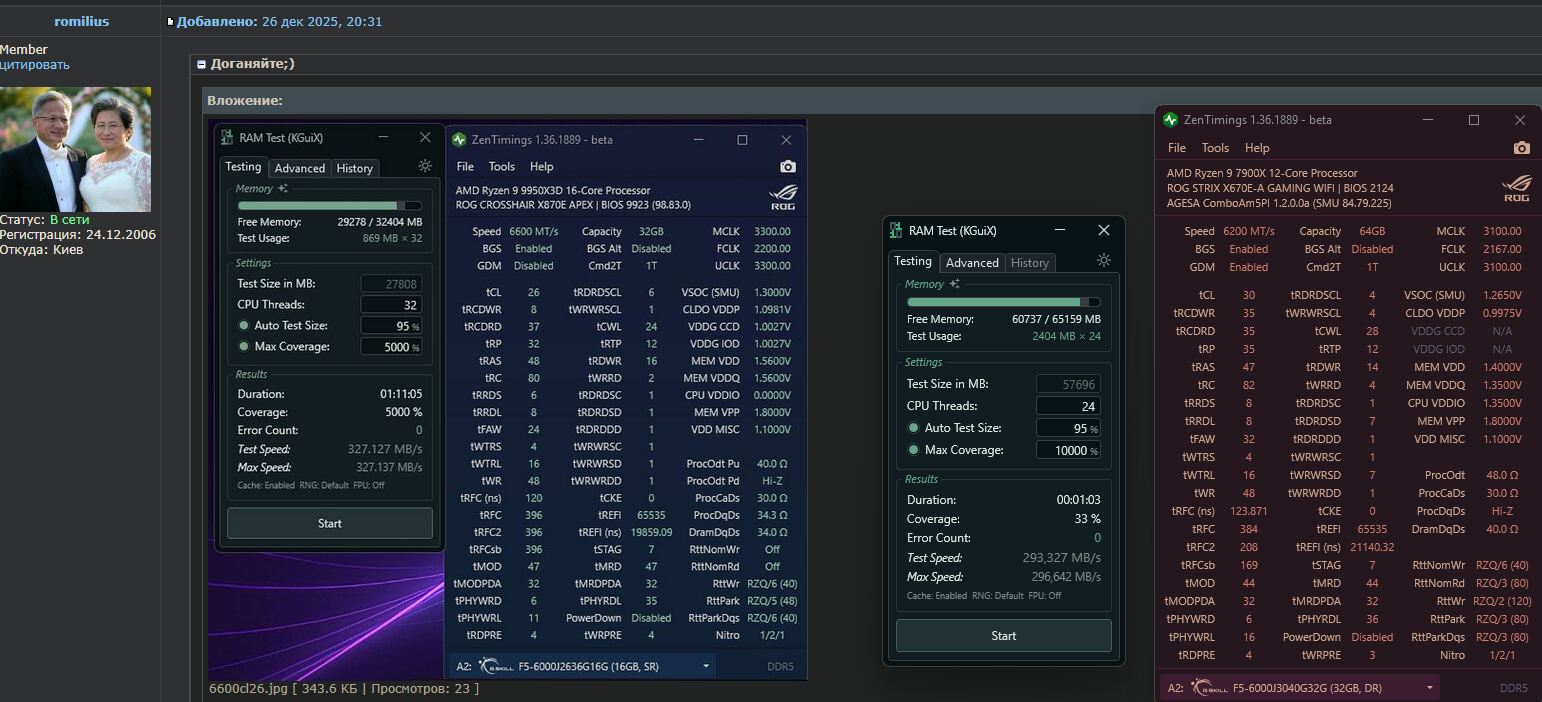Open Tools menu in 7900X ZenTimings
This screenshot has height=702, width=1542.
click(1215, 148)
